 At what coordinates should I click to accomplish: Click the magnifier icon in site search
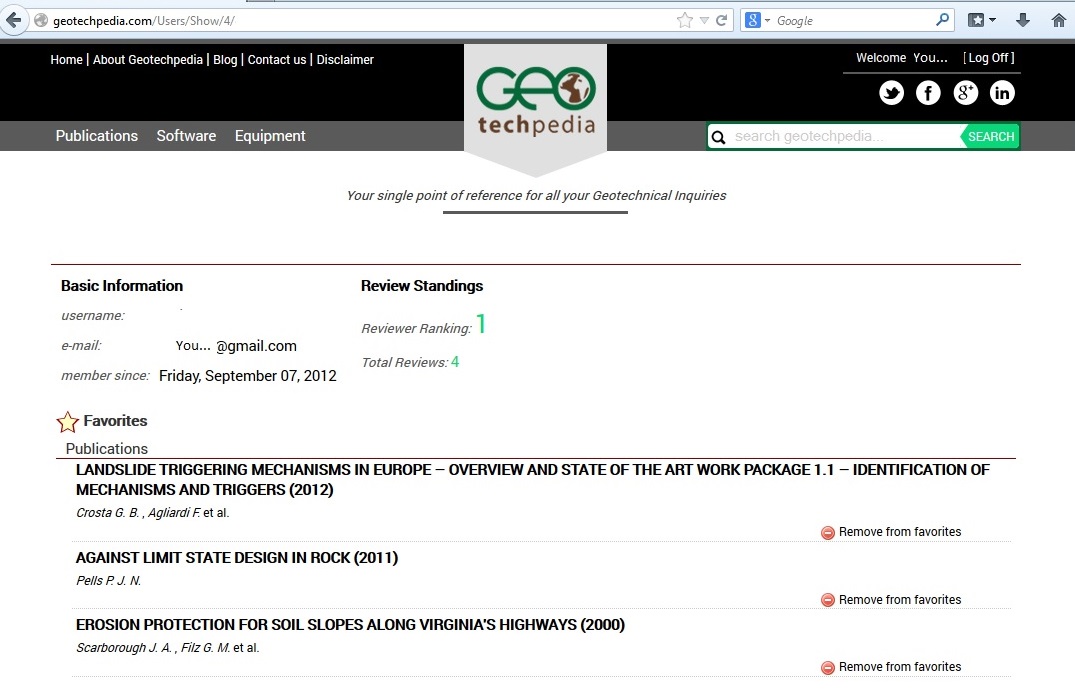click(718, 137)
